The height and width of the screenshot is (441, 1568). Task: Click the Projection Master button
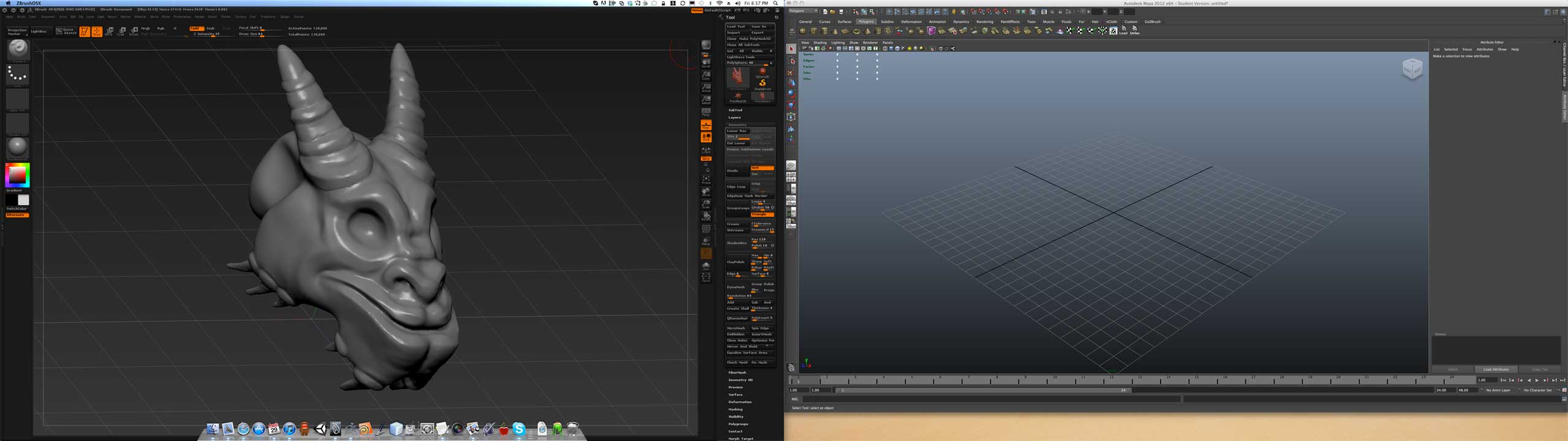(x=17, y=31)
